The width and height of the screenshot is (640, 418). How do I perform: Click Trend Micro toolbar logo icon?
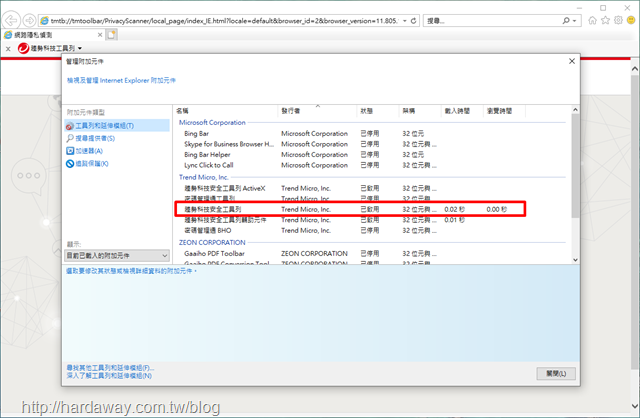[x=23, y=48]
